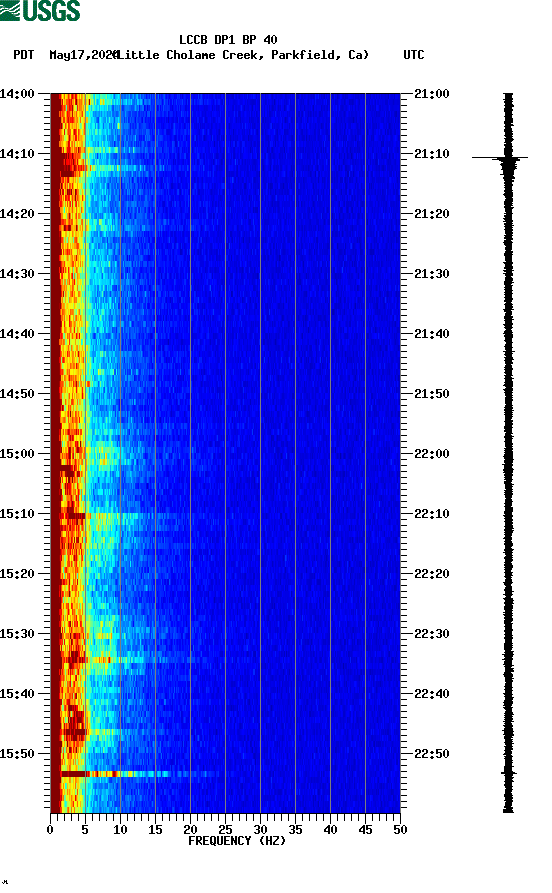Screen dimensions: 552x893
Task: Click the 'FREQUENCY (HZ)' axis title
Action: (237, 841)
